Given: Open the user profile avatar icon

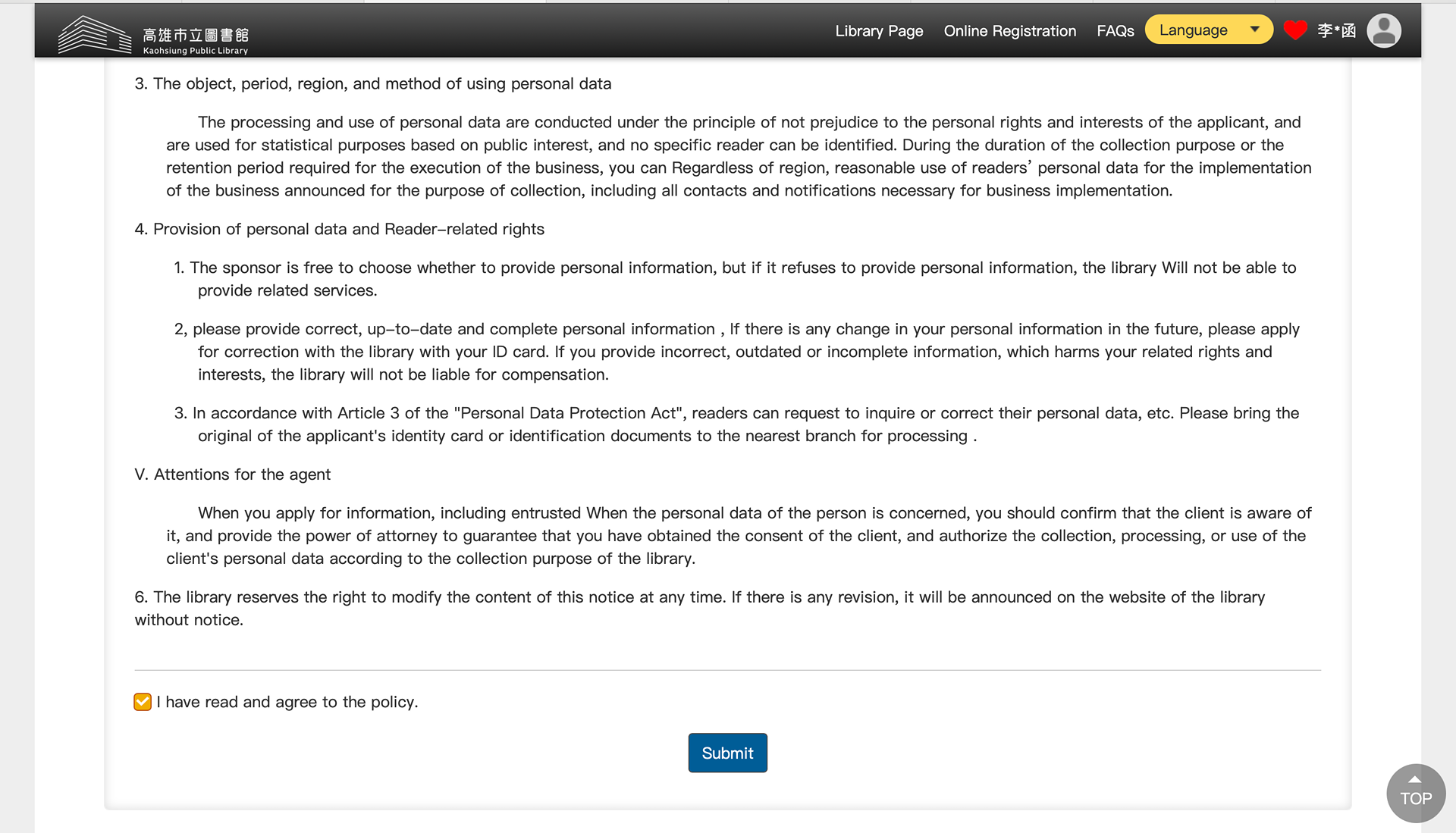Looking at the screenshot, I should point(1383,31).
